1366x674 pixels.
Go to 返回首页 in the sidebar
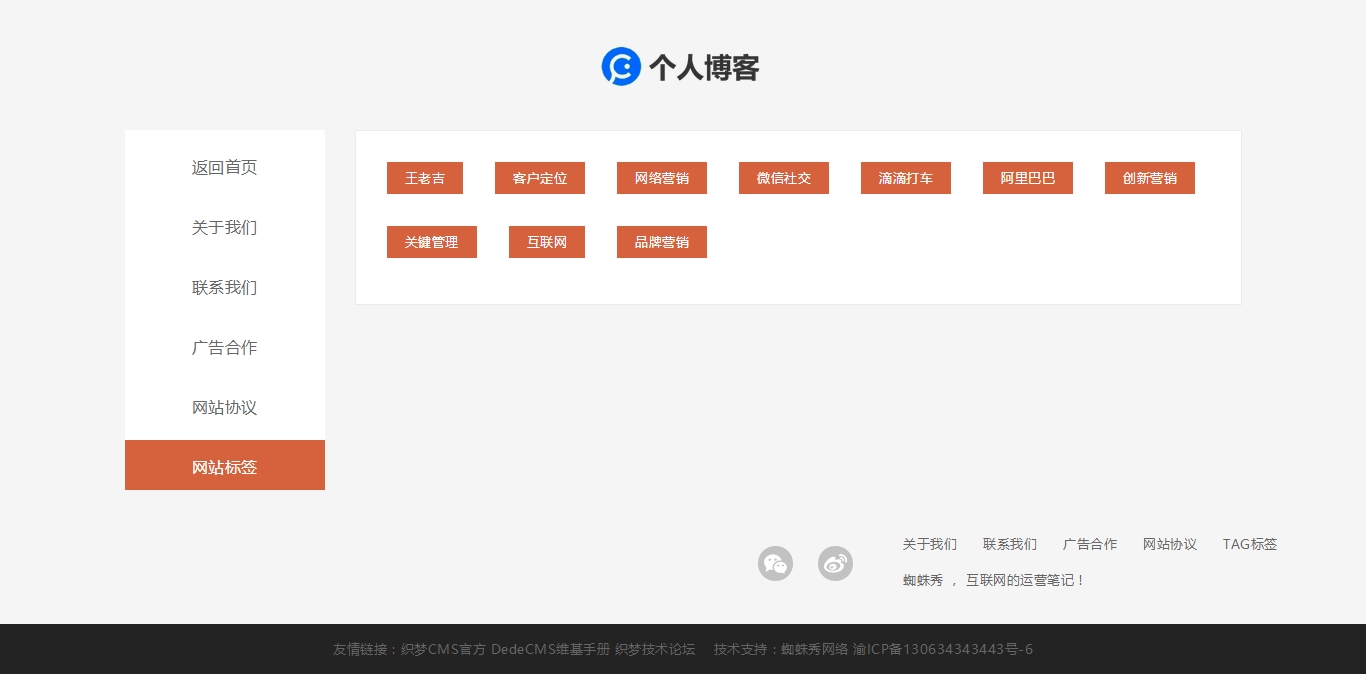pyautogui.click(x=224, y=167)
